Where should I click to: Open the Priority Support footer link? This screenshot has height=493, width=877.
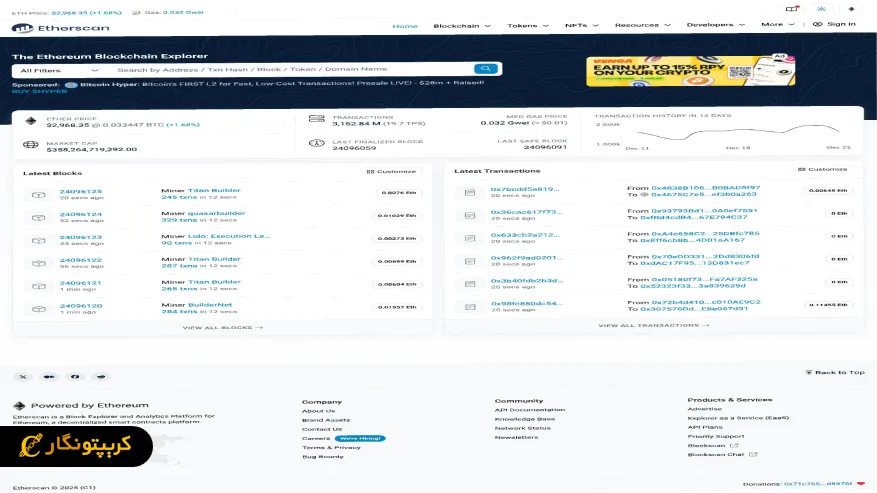click(716, 436)
